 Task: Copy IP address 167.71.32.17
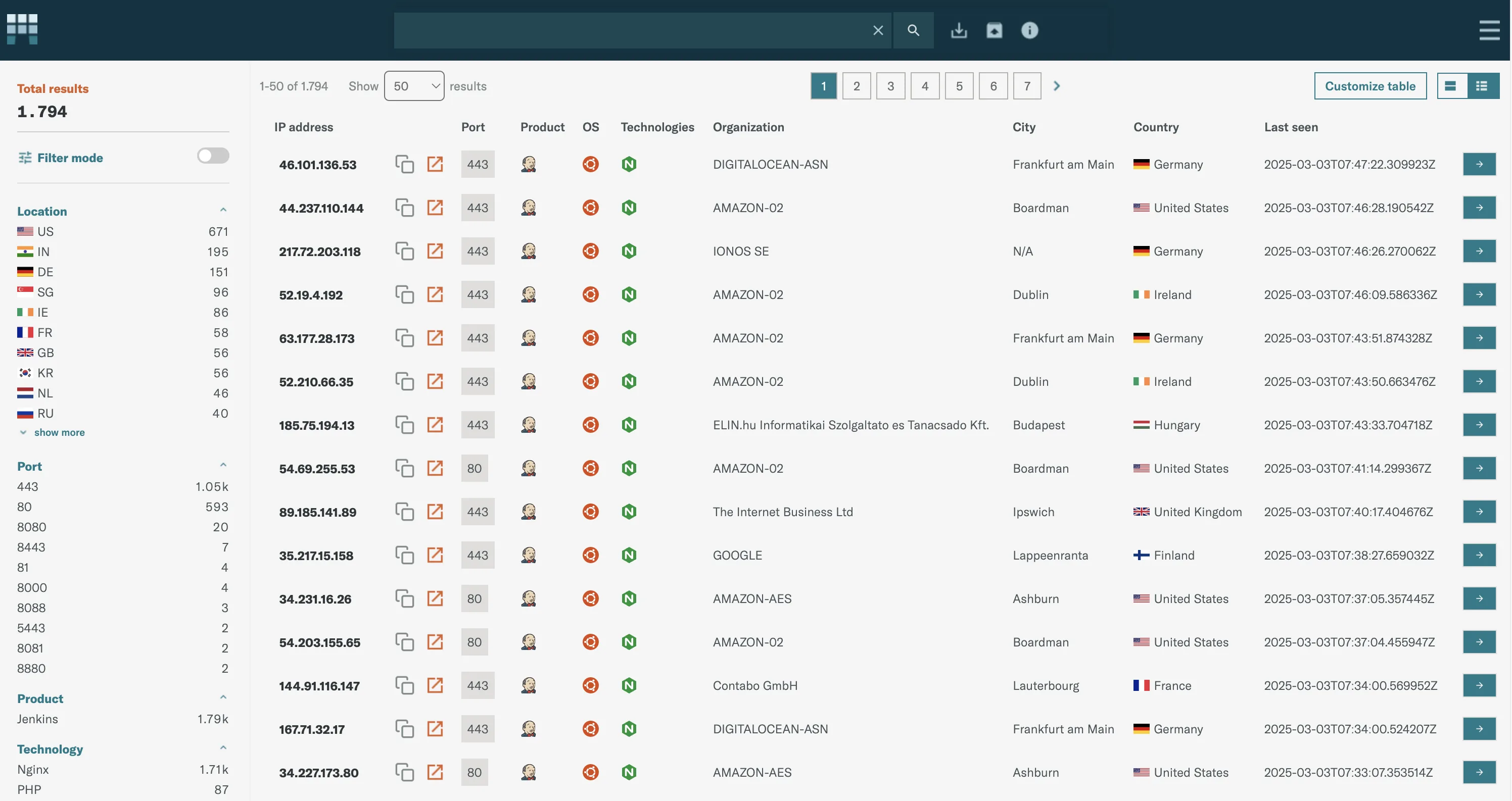[x=404, y=729]
